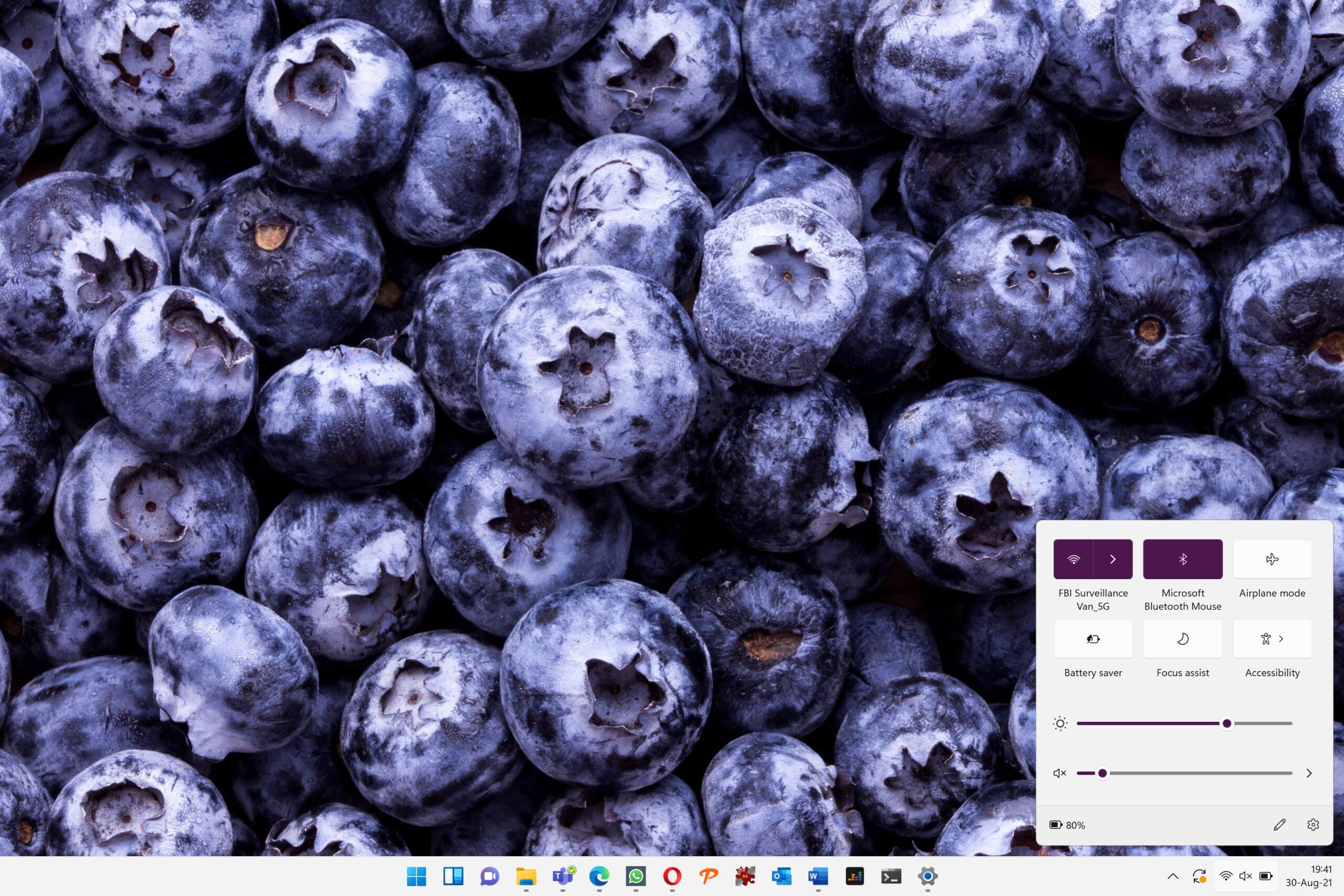Launch WhatsApp from the taskbar

coord(635,876)
